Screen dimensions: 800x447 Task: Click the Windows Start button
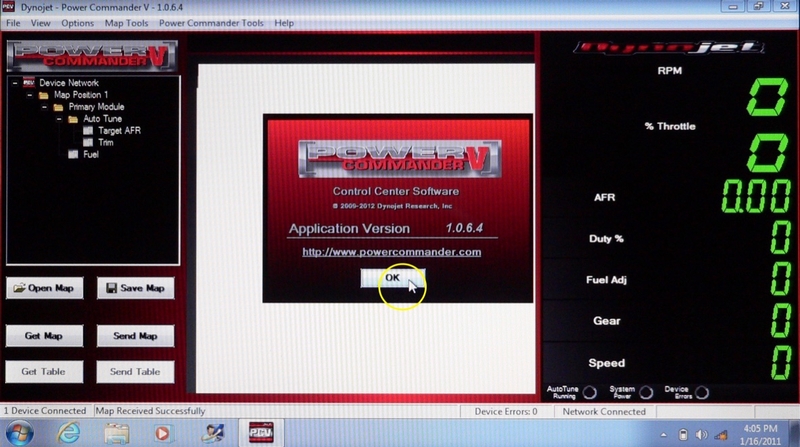(20, 432)
